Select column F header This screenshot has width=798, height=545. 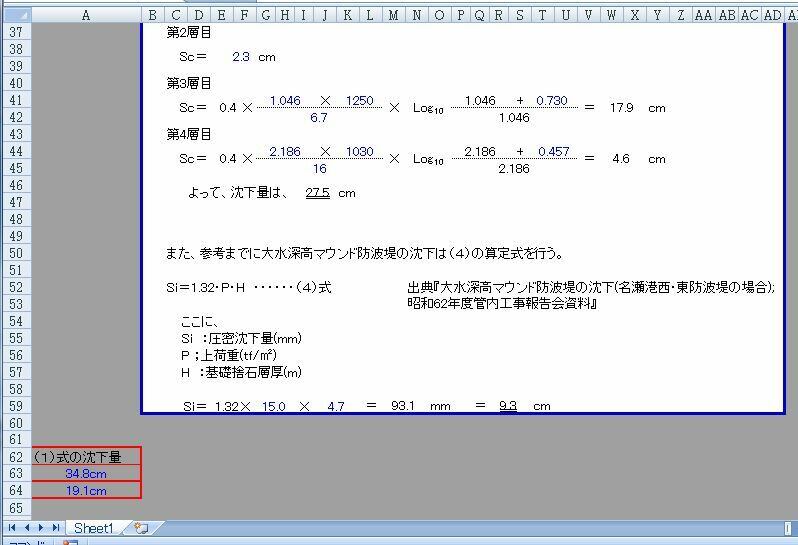244,15
